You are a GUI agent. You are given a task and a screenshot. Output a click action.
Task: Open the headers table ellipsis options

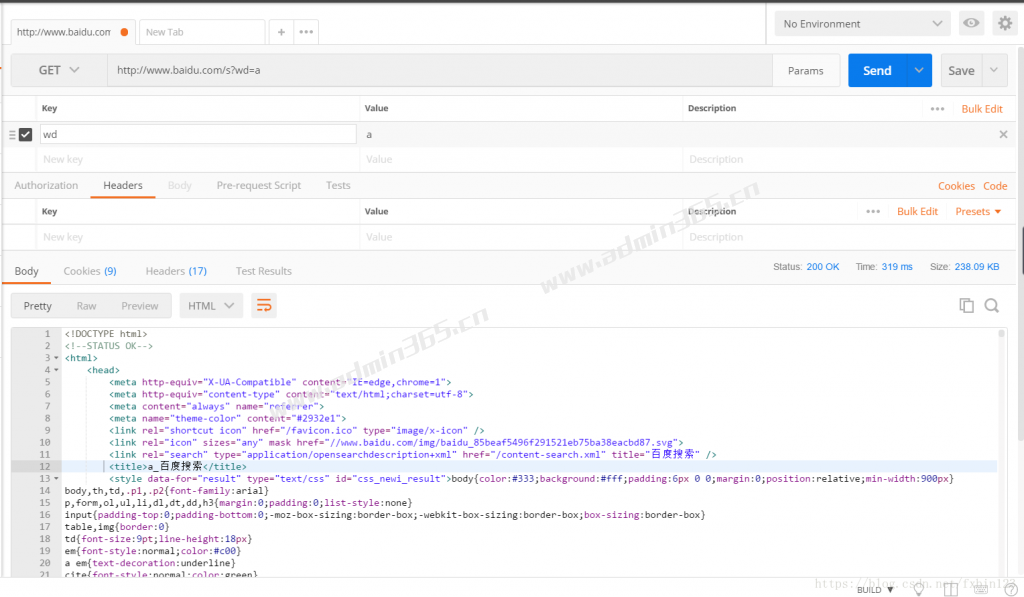[x=873, y=212]
